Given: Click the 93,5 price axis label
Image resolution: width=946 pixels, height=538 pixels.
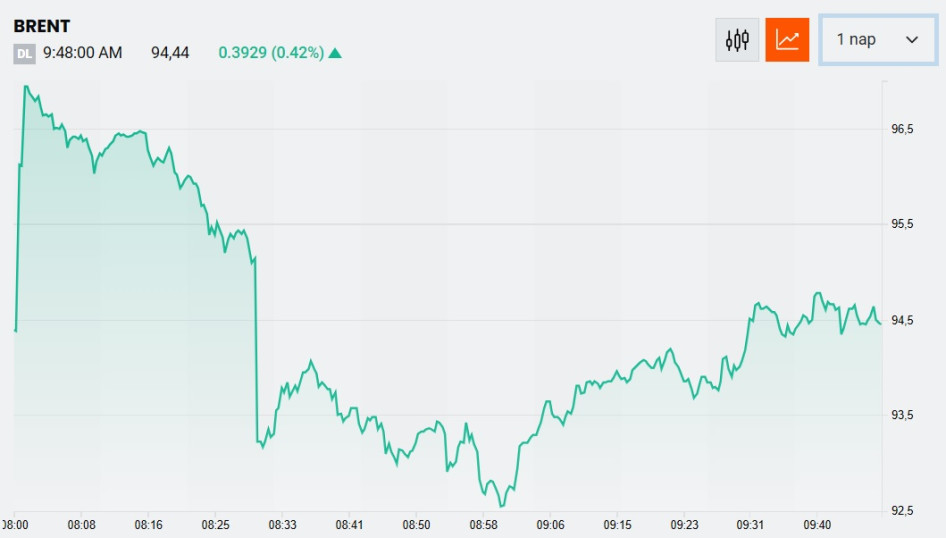Looking at the screenshot, I should 902,416.
